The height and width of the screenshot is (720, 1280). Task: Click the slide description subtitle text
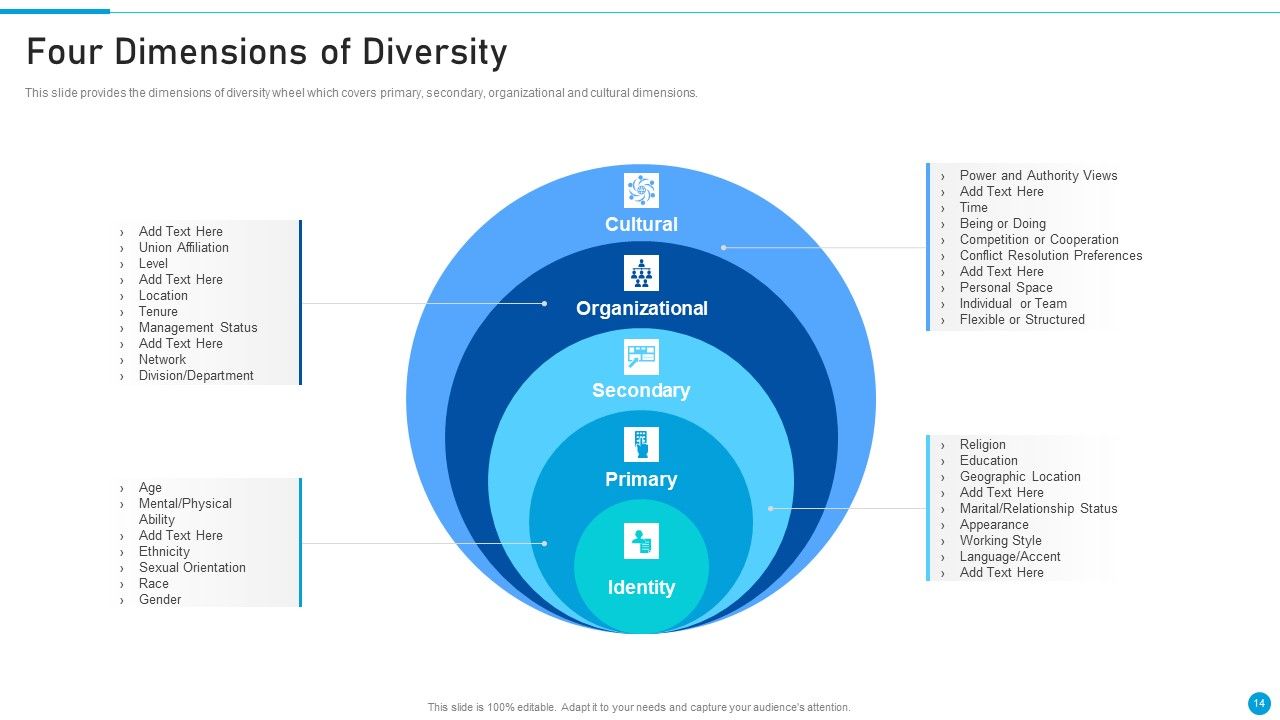click(361, 93)
